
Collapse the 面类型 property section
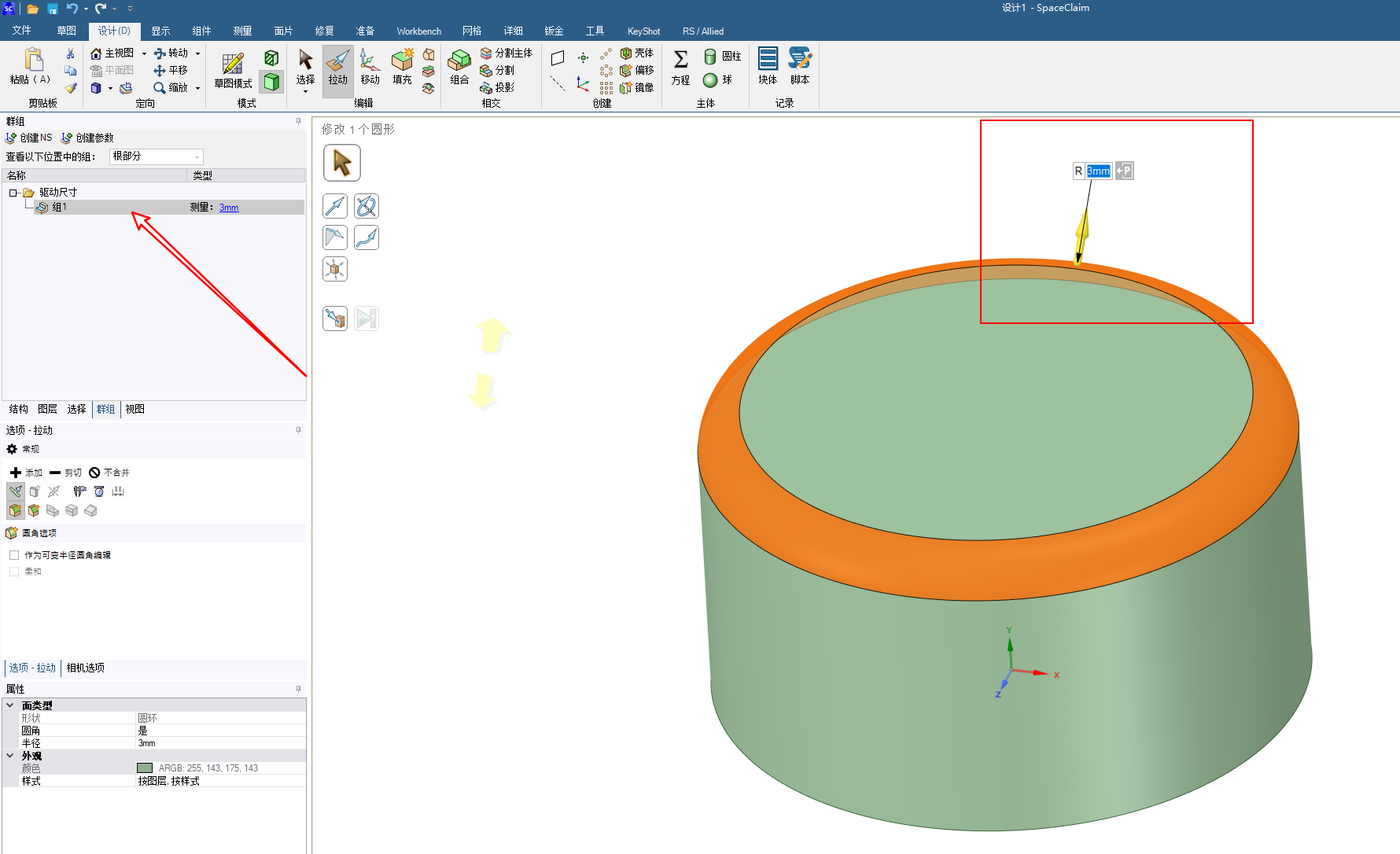(10, 705)
